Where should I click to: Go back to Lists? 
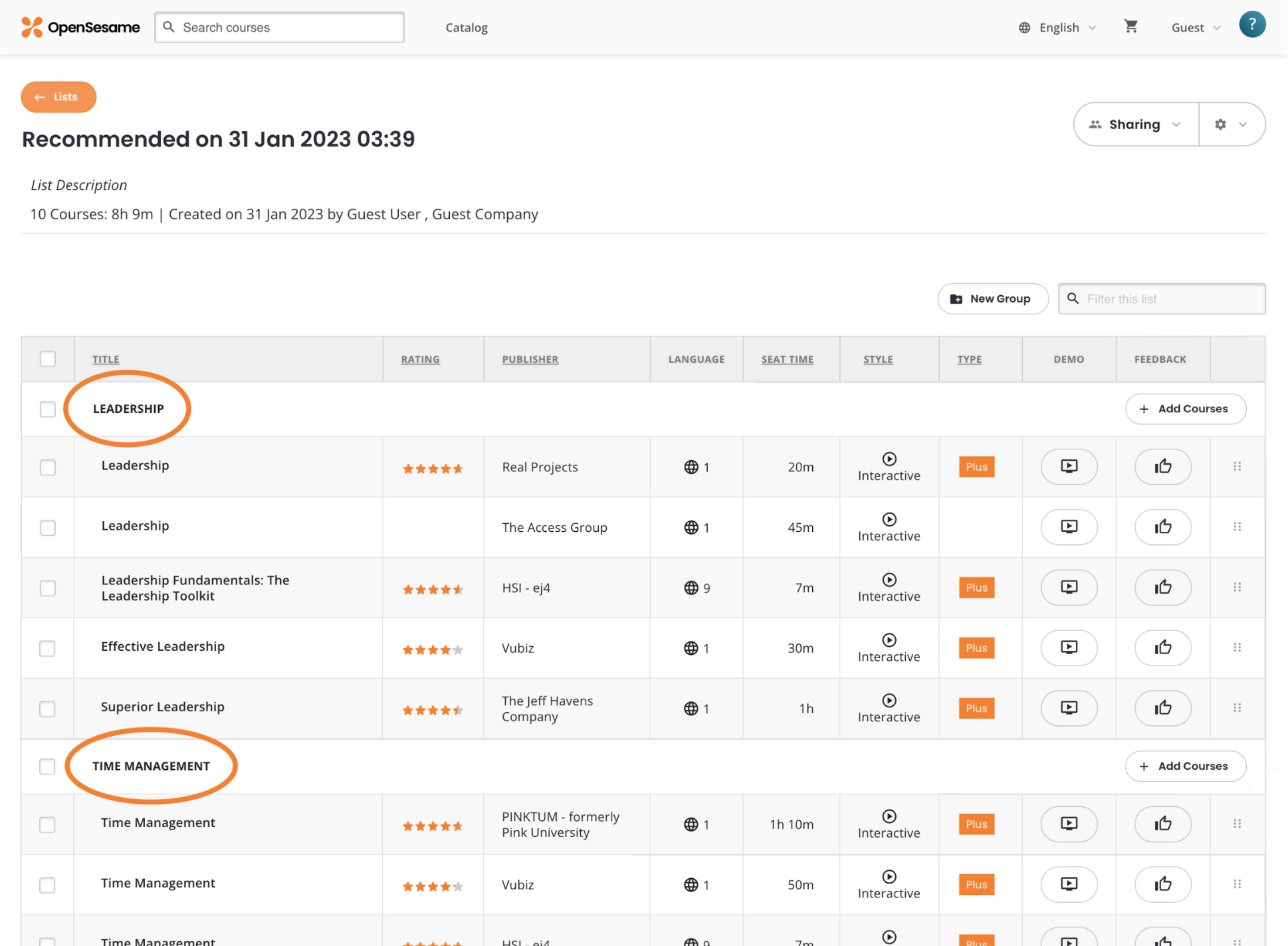[x=58, y=97]
